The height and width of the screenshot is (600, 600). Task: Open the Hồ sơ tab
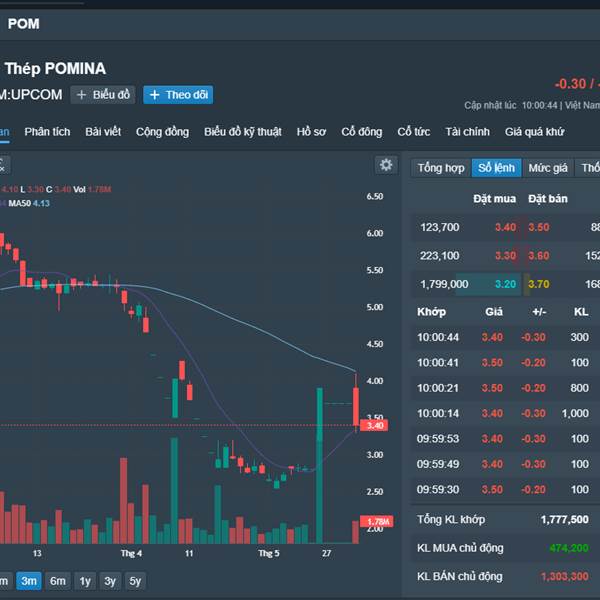point(311,132)
